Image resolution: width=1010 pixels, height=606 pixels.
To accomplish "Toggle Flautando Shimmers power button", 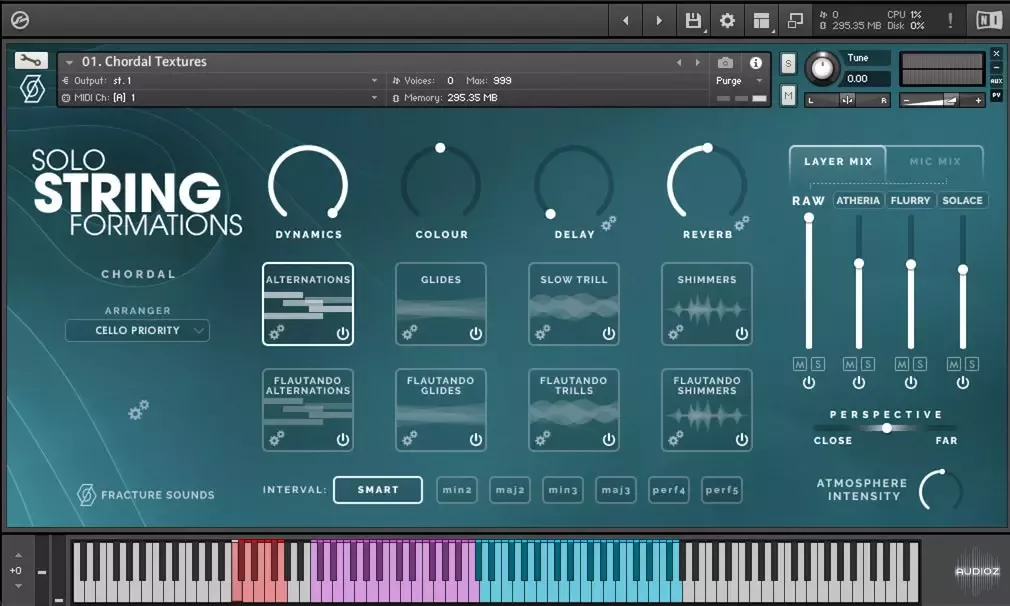I will (x=741, y=440).
